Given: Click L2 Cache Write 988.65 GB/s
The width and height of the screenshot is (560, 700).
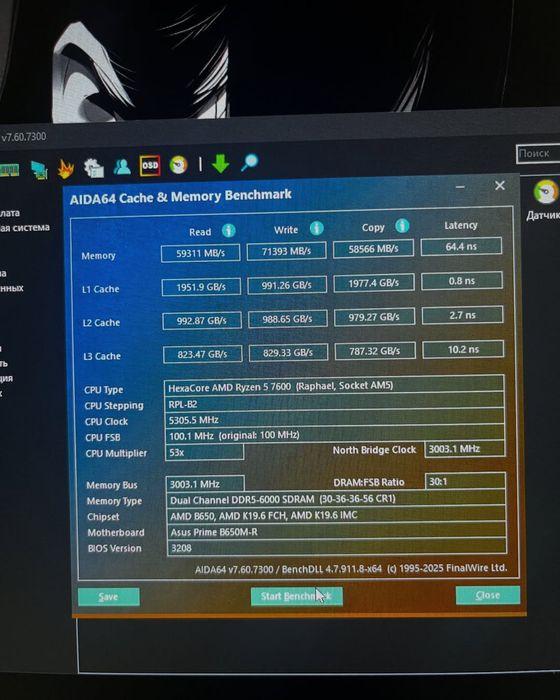Looking at the screenshot, I should (x=288, y=319).
